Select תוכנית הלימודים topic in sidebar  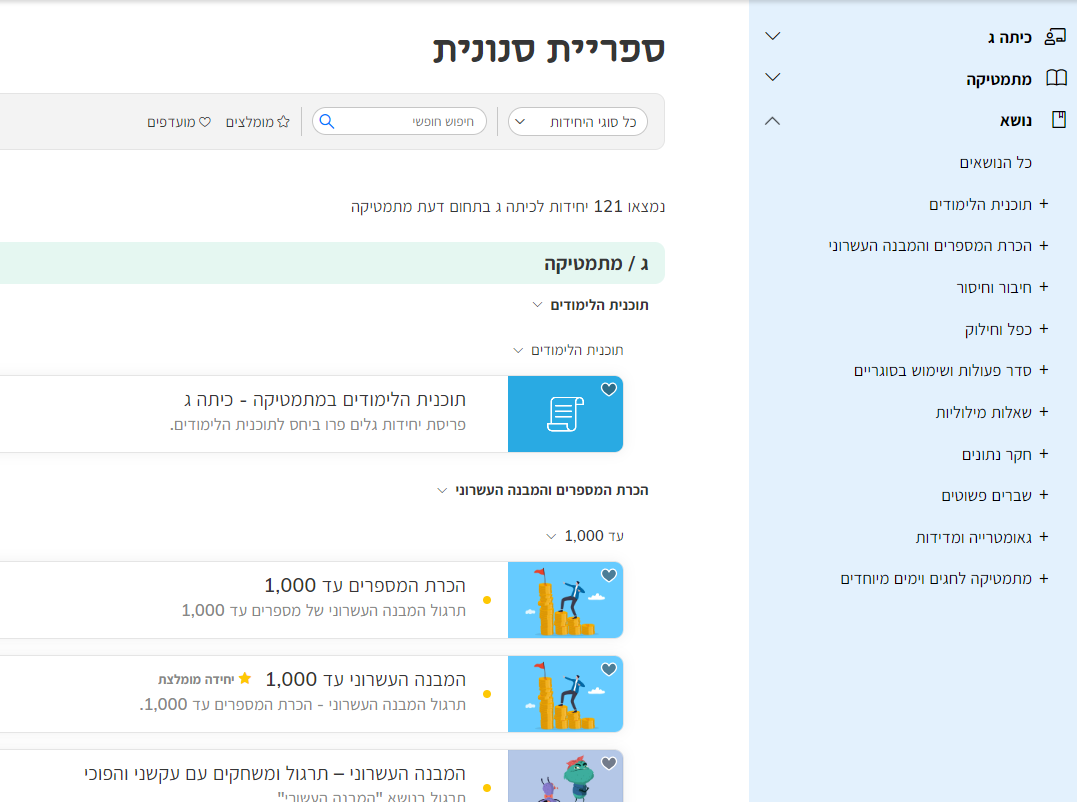(980, 205)
